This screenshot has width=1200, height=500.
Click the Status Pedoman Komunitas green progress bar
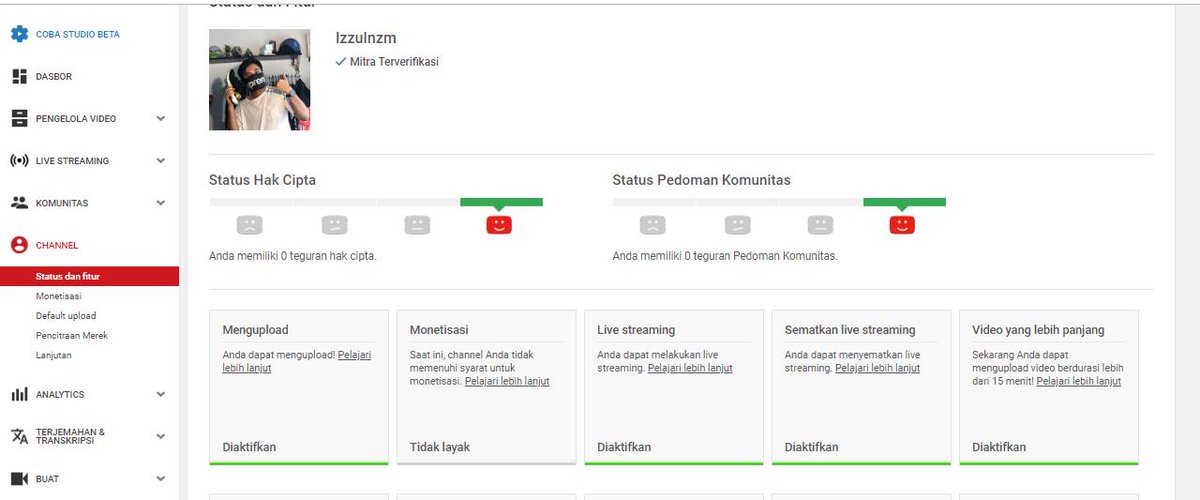pyautogui.click(x=904, y=202)
